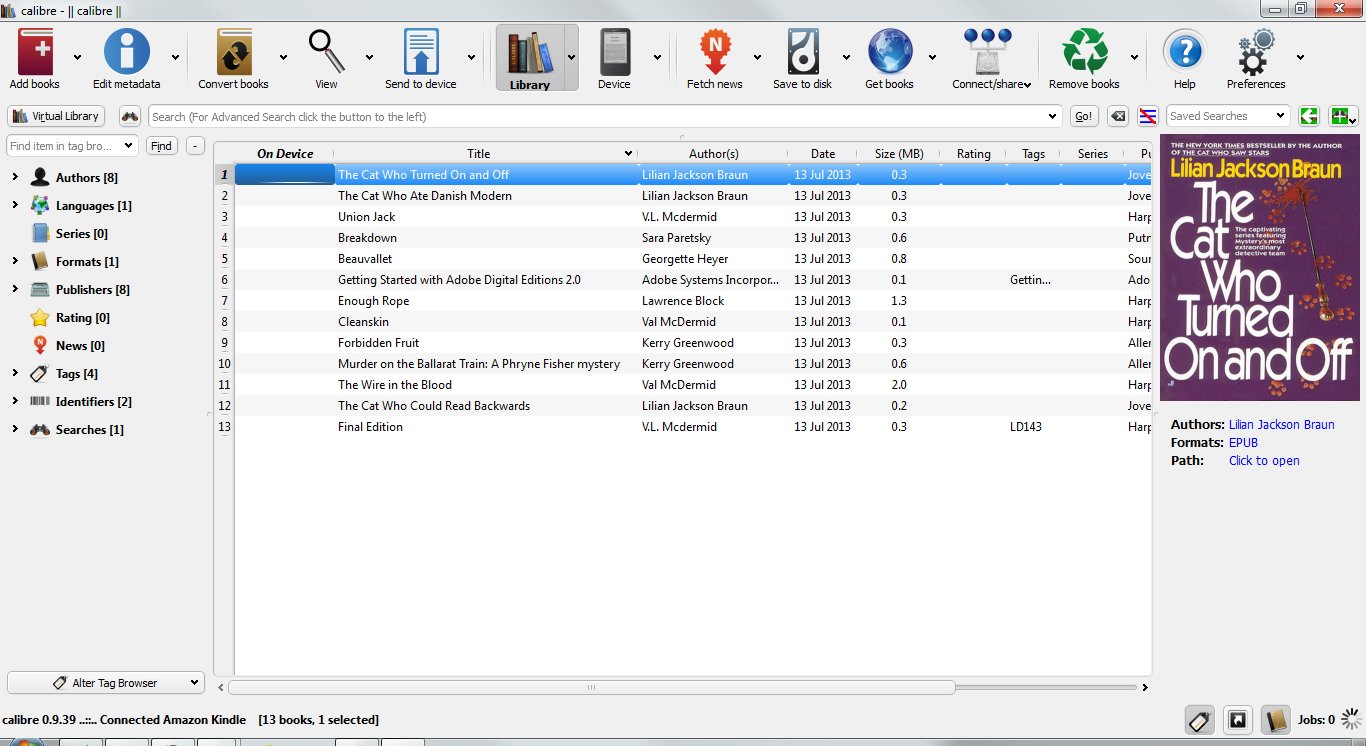Collapse all tag categories with minus button

[195, 146]
